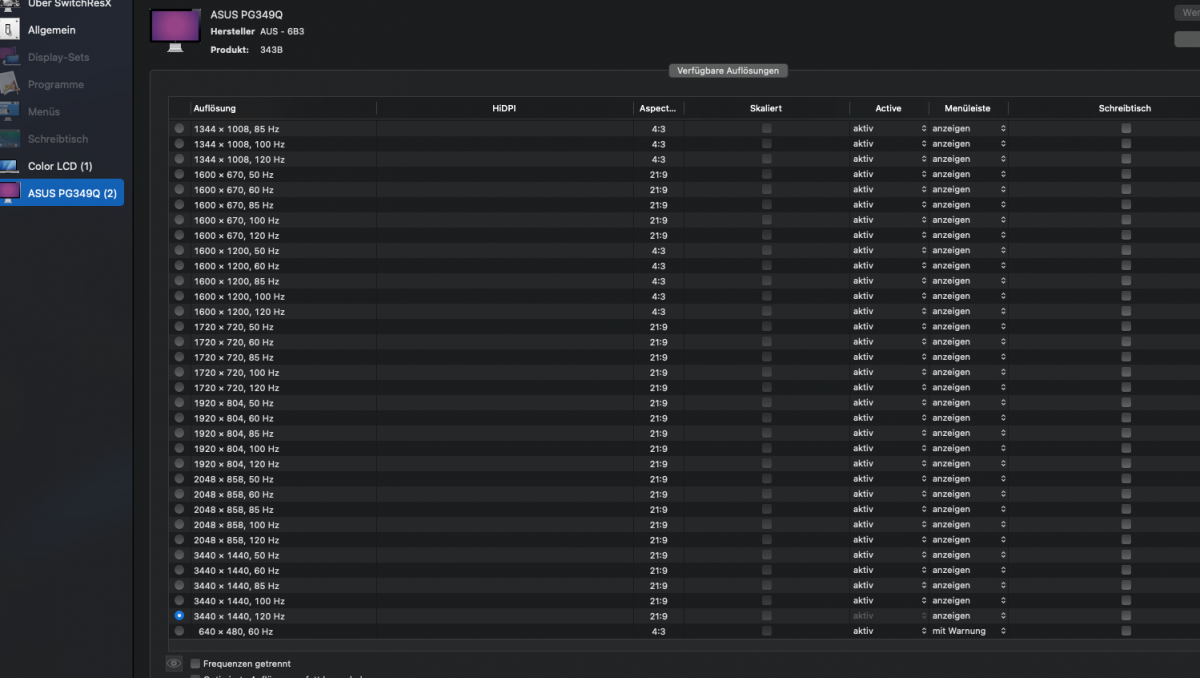The image size is (1200, 678).
Task: Tick Schreibtisch checkbox for 640 × 480, 60 Hz
Action: pyautogui.click(x=1126, y=631)
